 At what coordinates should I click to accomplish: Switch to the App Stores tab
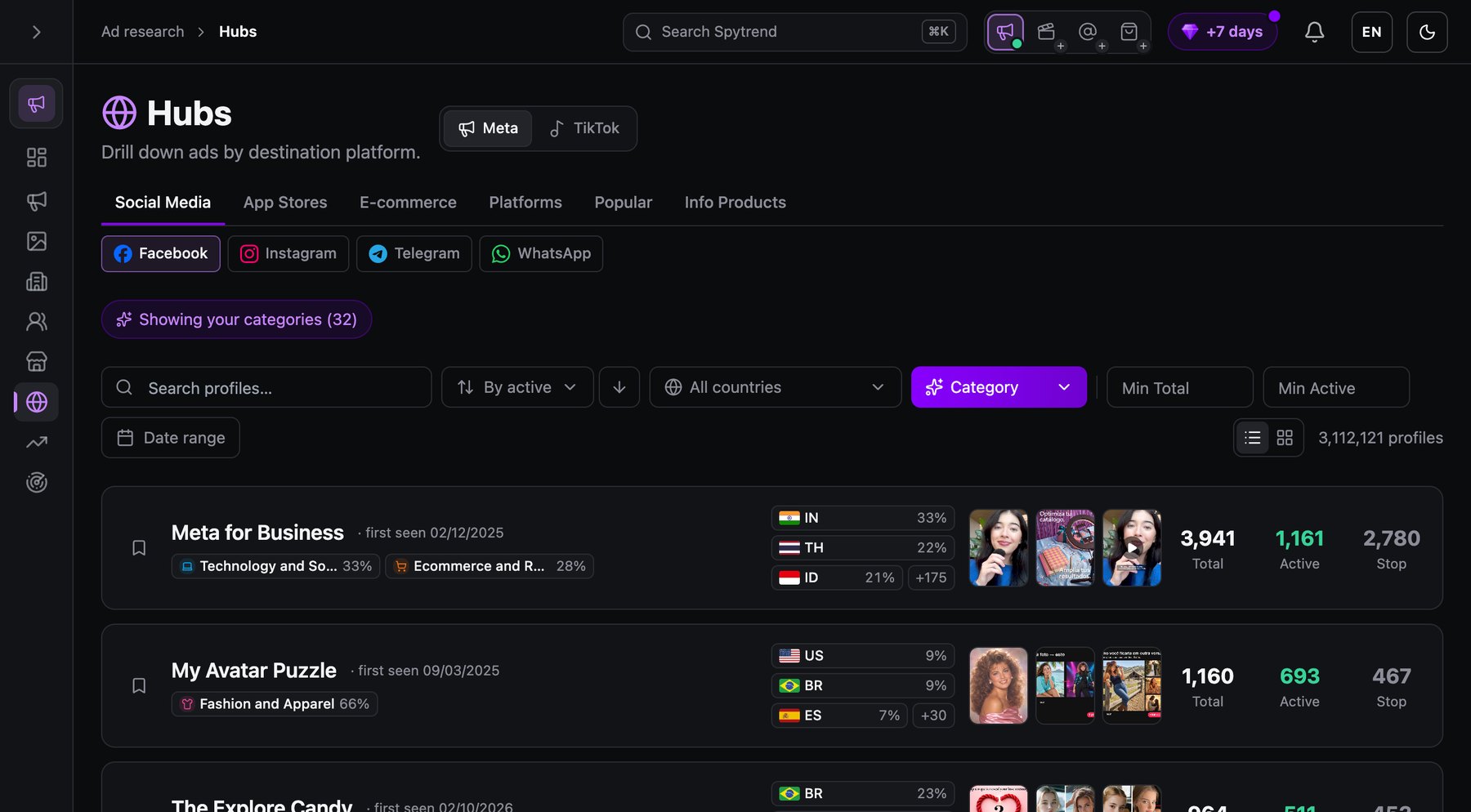tap(285, 203)
